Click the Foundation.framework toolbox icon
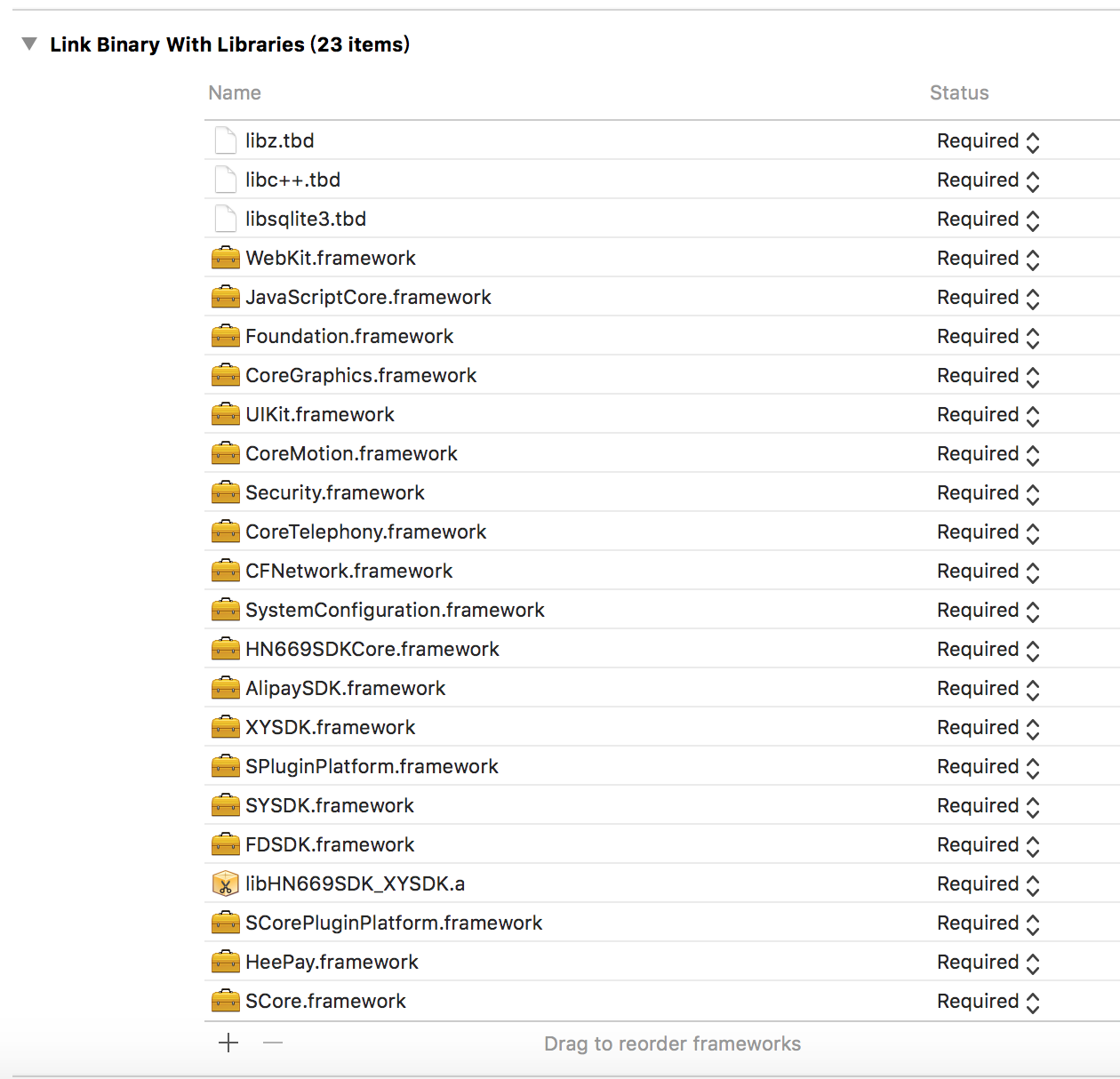Image resolution: width=1120 pixels, height=1079 pixels. click(x=226, y=336)
